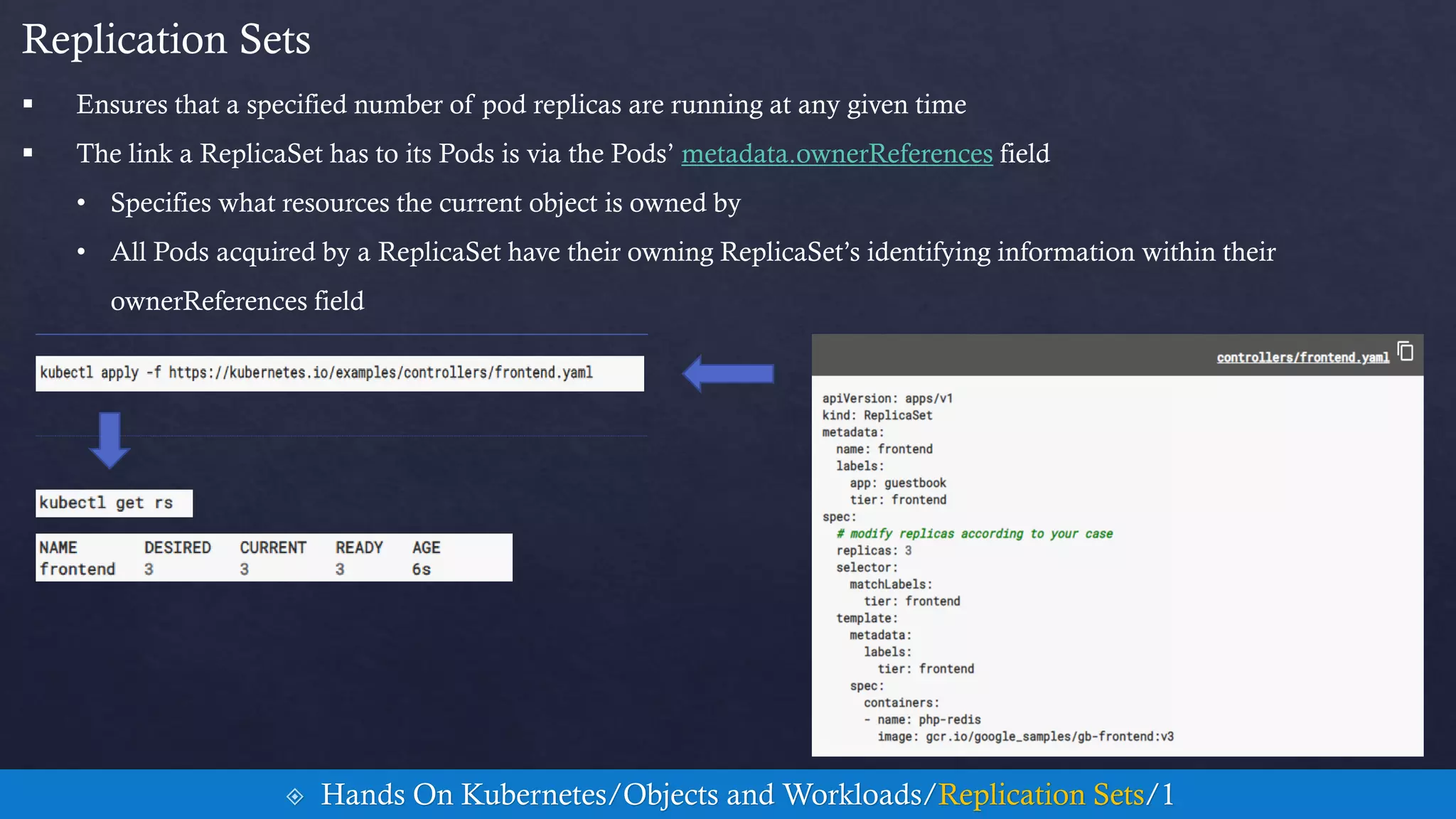Click 'replicas: 3' YAML line
This screenshot has width=1456, height=819.
874,550
